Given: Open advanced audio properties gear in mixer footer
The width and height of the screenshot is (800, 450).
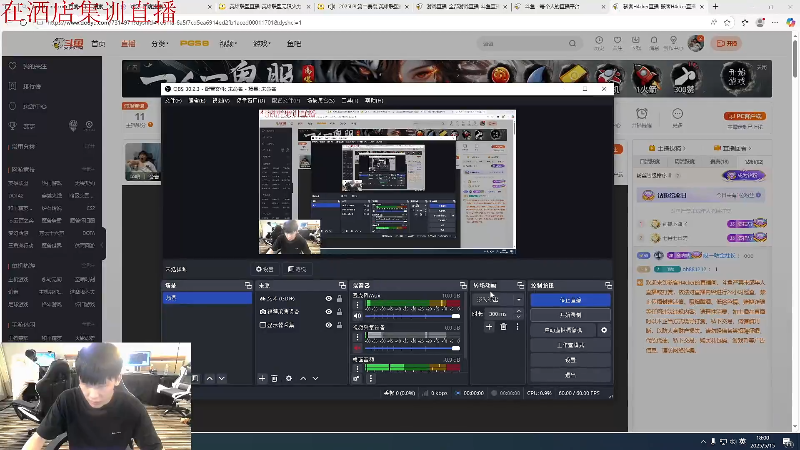Looking at the screenshot, I should pyautogui.click(x=357, y=379).
